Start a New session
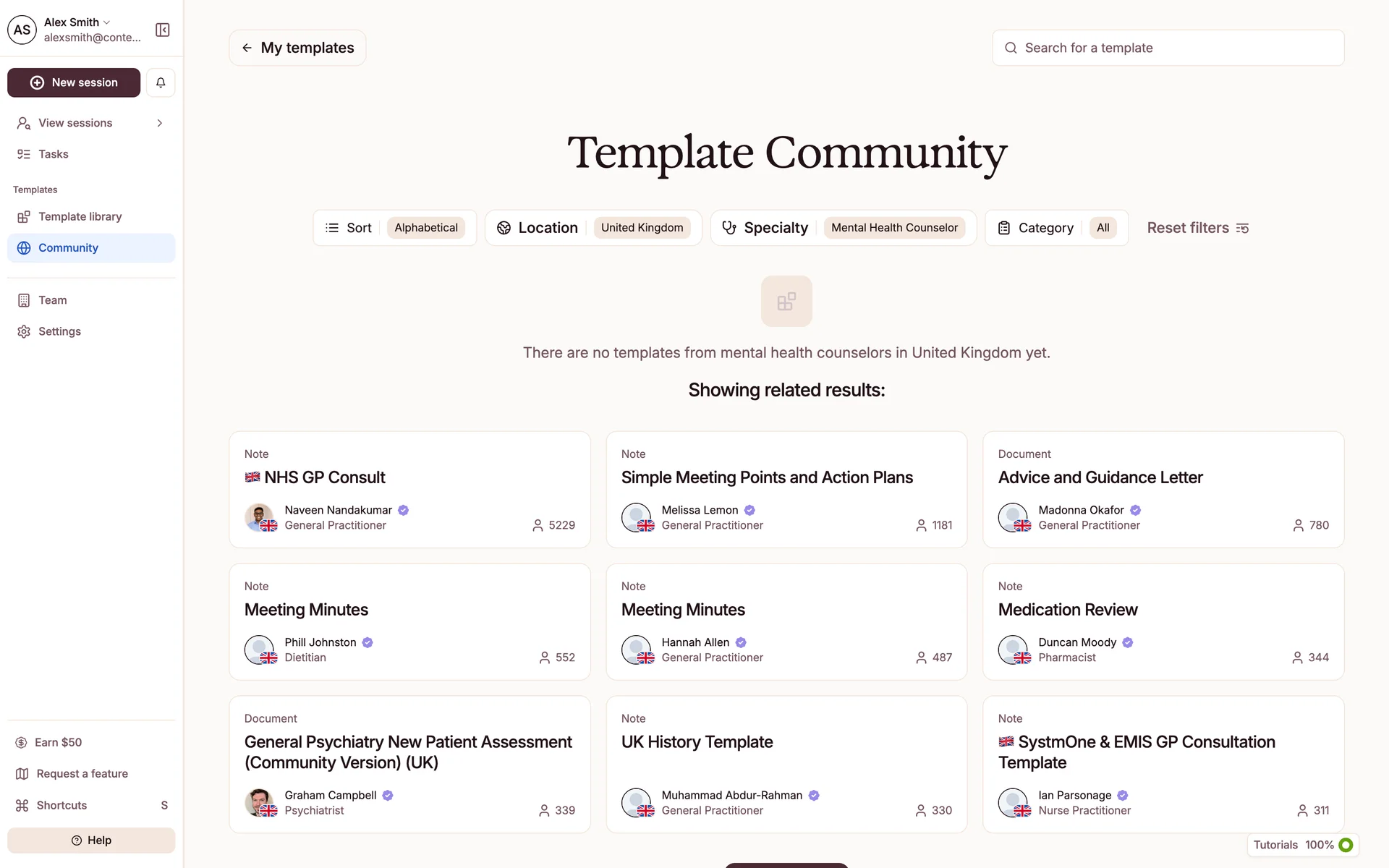Screen dimensions: 1389x868 click(x=74, y=82)
